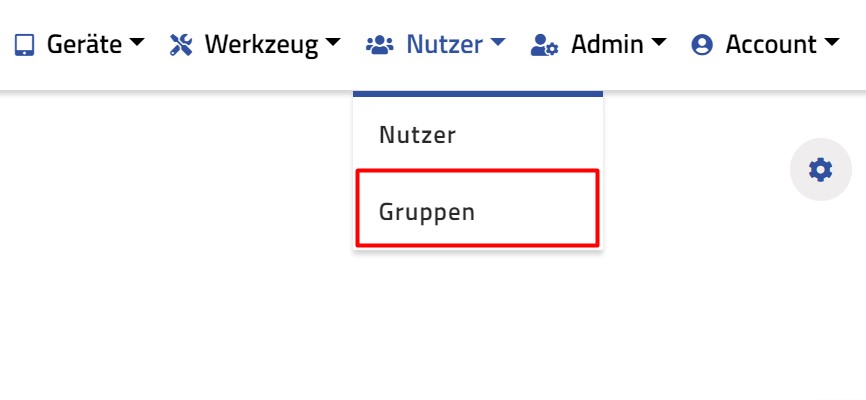Image resolution: width=866 pixels, height=400 pixels.
Task: Click the user-cog icon beside Admin
Action: [x=544, y=44]
